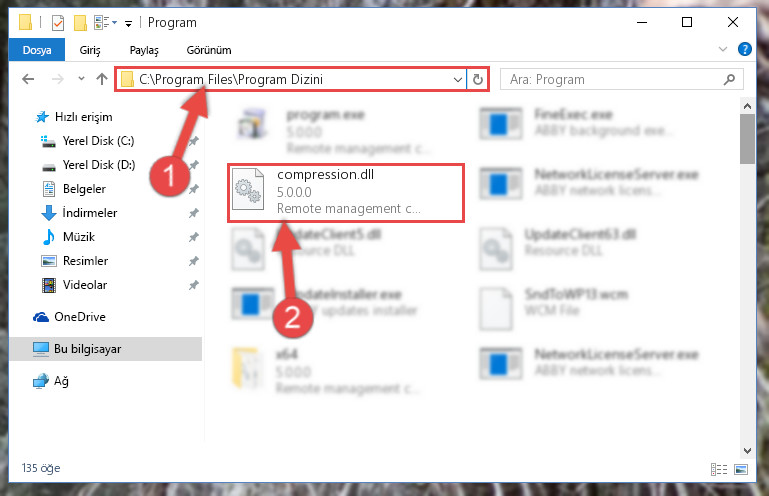
Task: Expand the ribbon with the chevron
Action: [722, 49]
